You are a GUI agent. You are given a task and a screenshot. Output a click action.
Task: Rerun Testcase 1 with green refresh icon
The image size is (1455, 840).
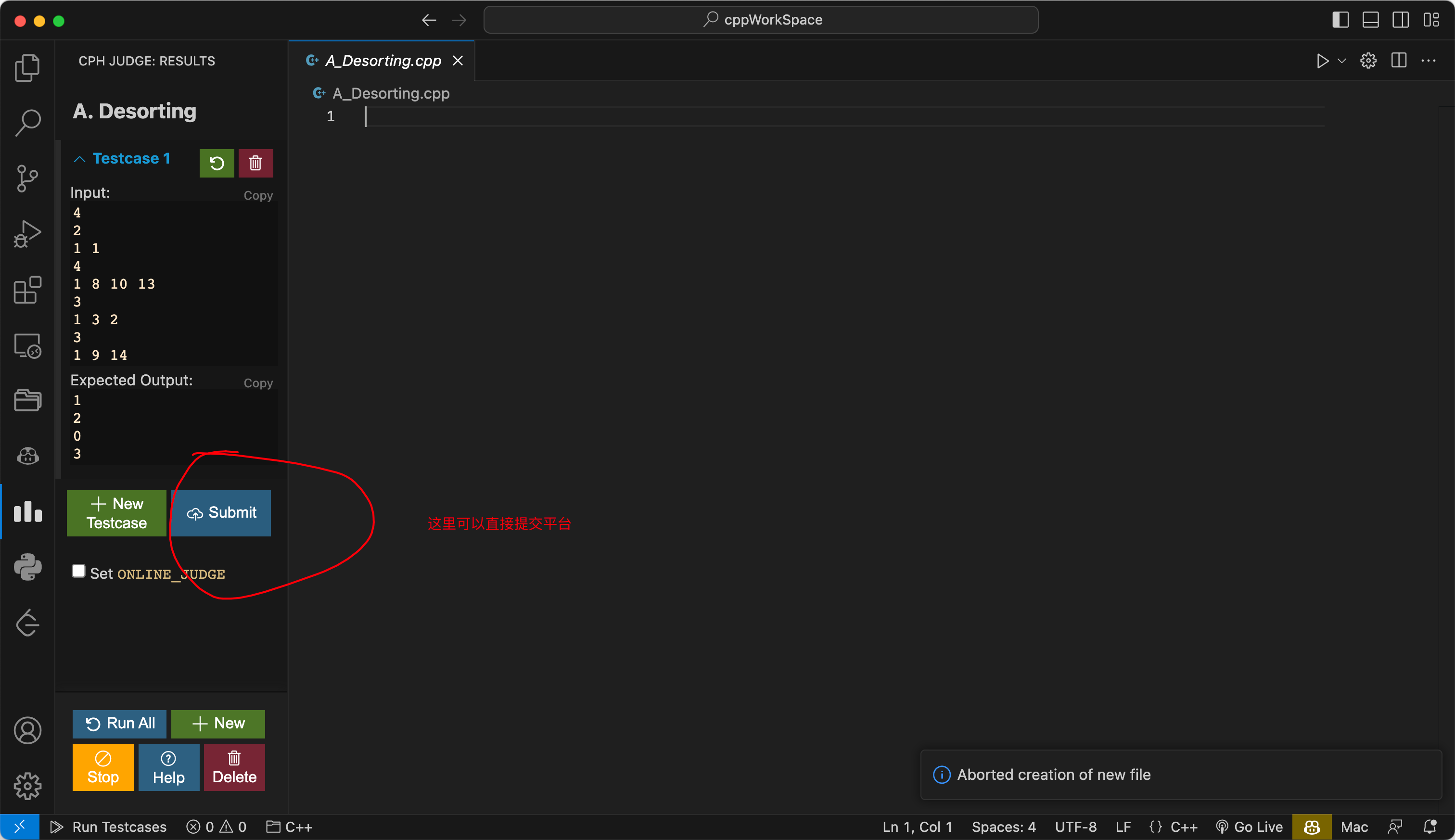pyautogui.click(x=217, y=163)
